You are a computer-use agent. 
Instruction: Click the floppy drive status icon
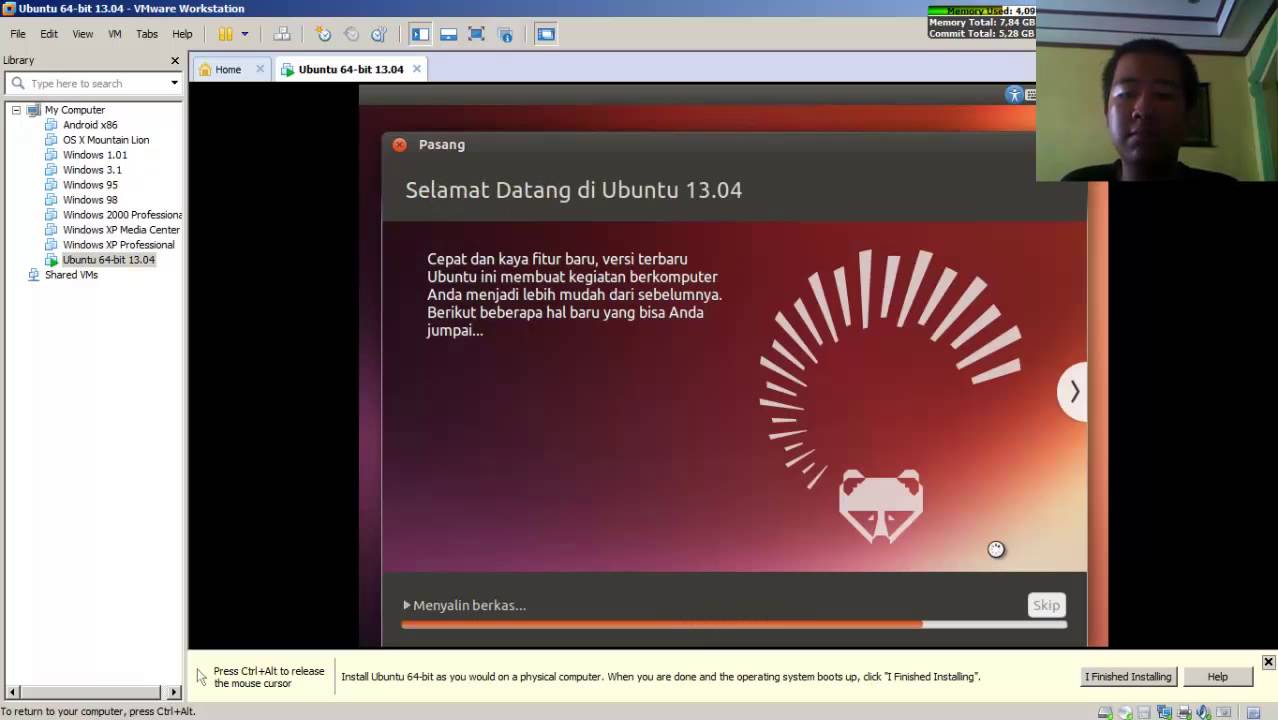tap(1144, 712)
